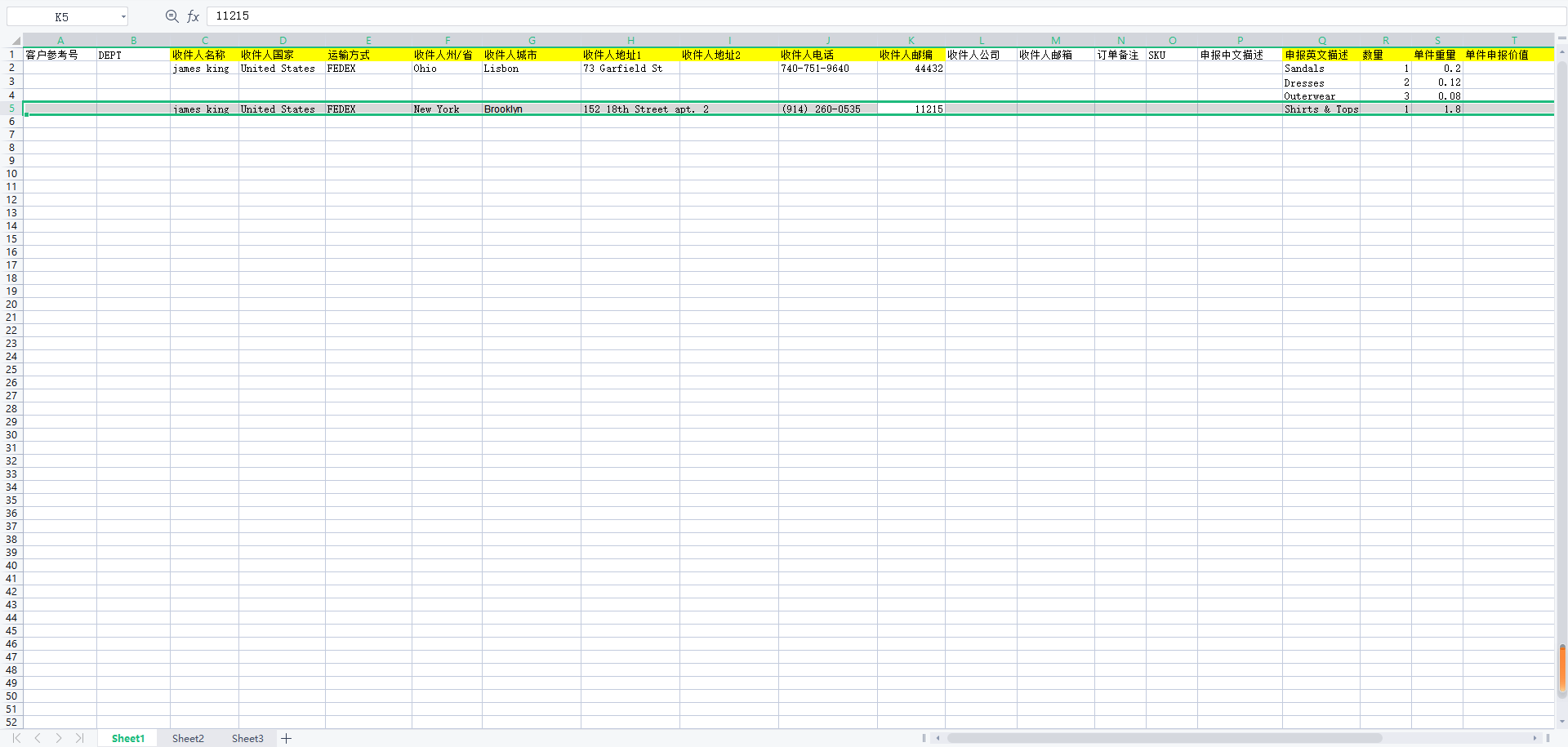Viewport: 1568px width, 747px height.
Task: Go to next sheet tab arrow
Action: (59, 738)
